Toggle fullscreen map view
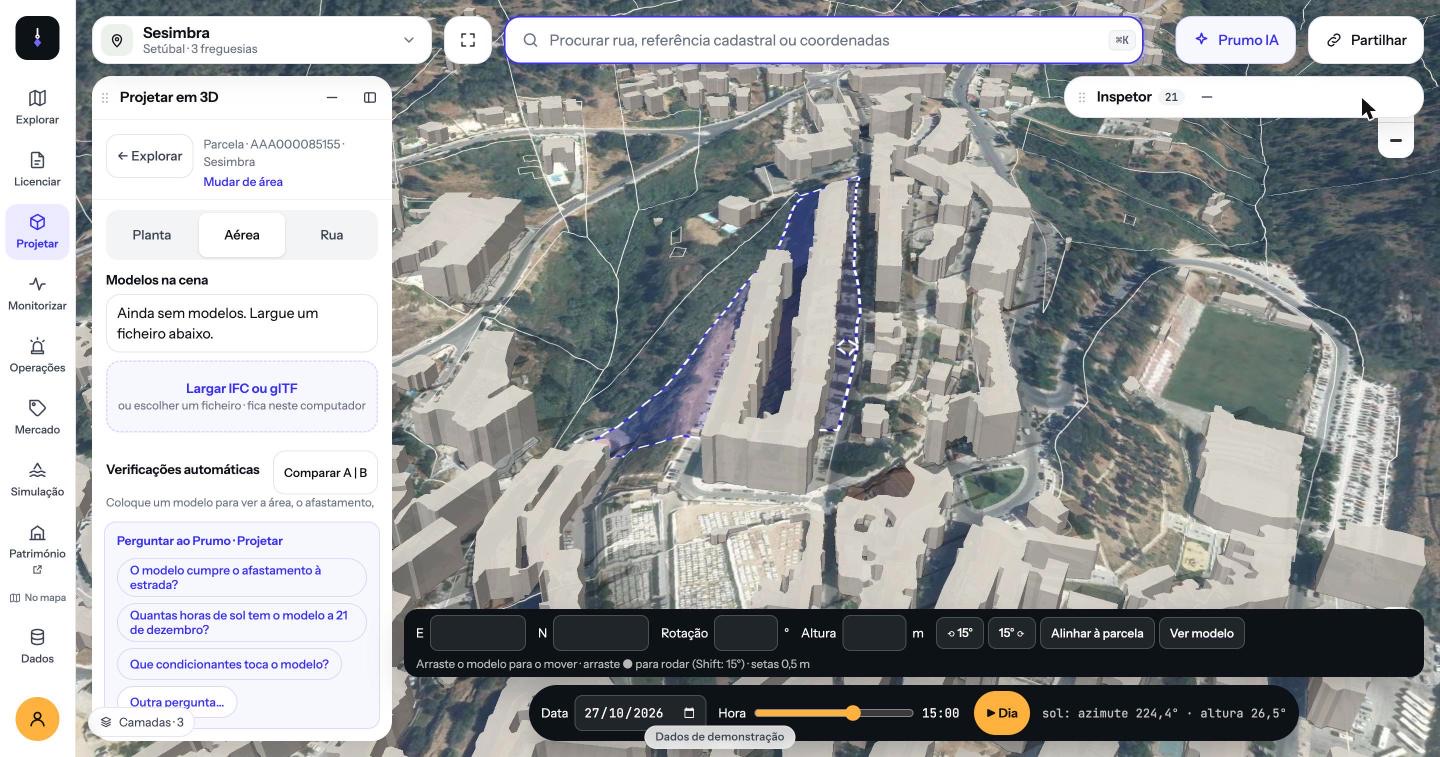 [468, 40]
